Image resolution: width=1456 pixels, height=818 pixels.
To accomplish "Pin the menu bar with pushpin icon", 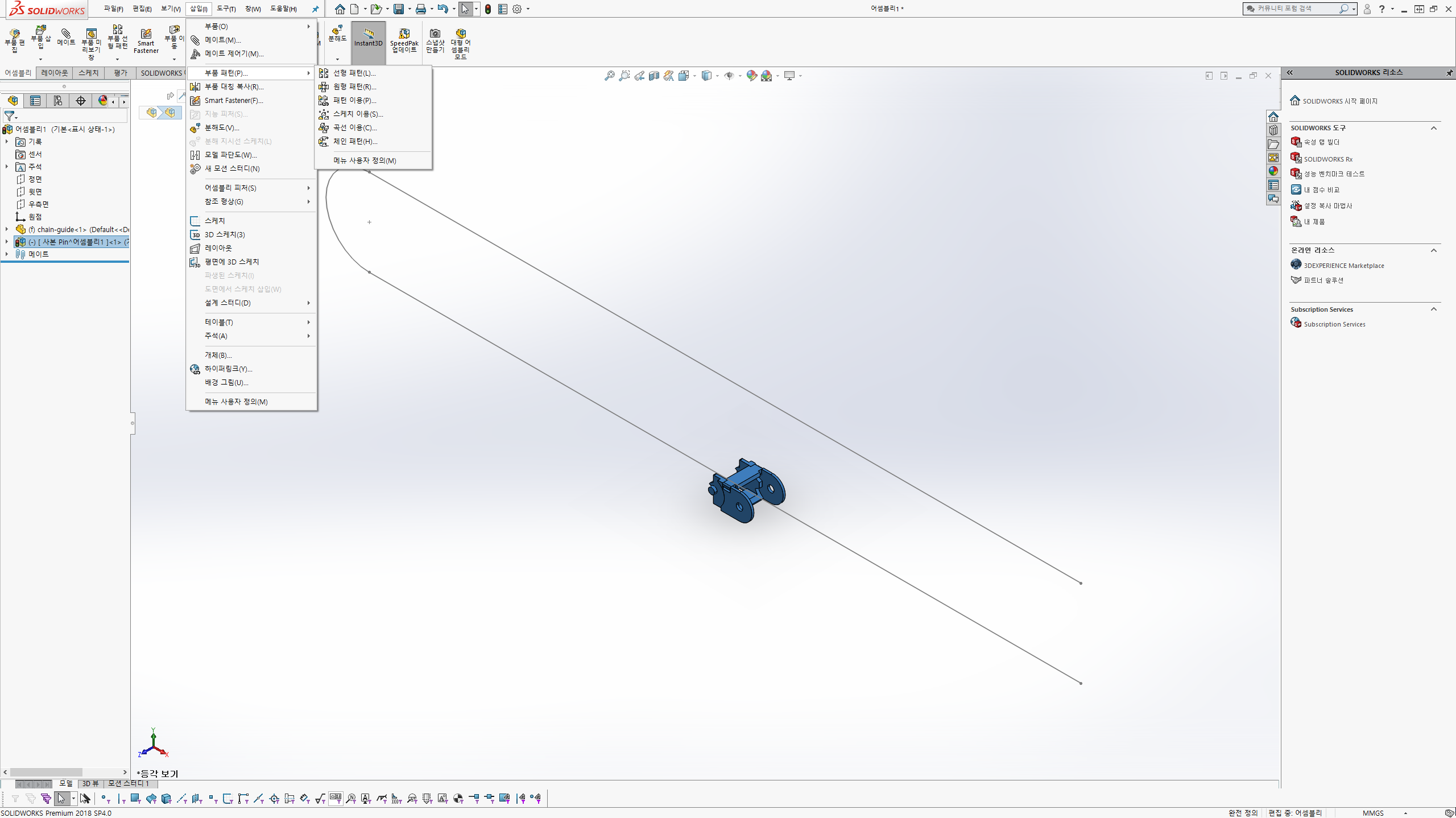I will pyautogui.click(x=315, y=9).
